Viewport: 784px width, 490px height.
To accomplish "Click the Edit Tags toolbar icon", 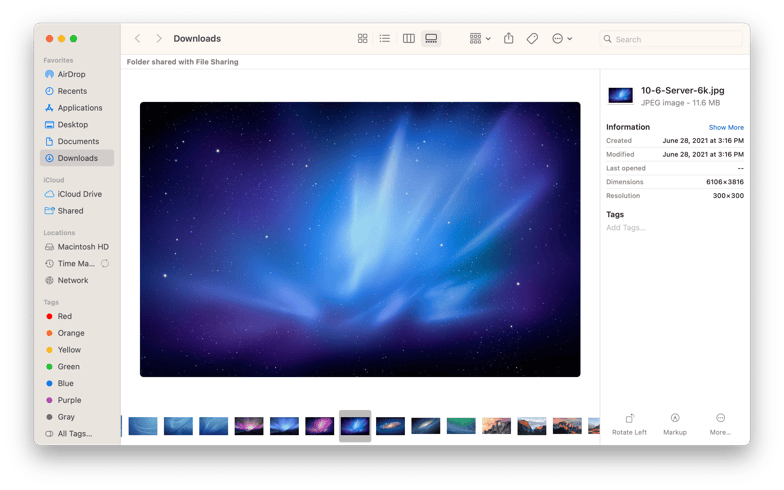I will tap(532, 38).
